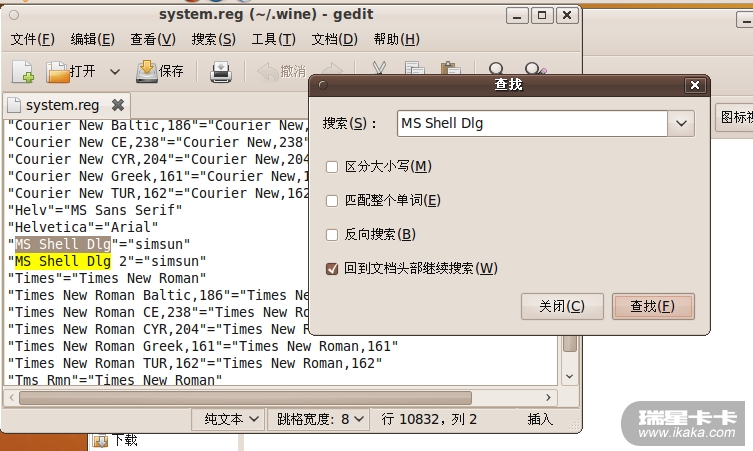The height and width of the screenshot is (451, 753).
Task: Open the 帮助(H) menu
Action: pyautogui.click(x=396, y=39)
